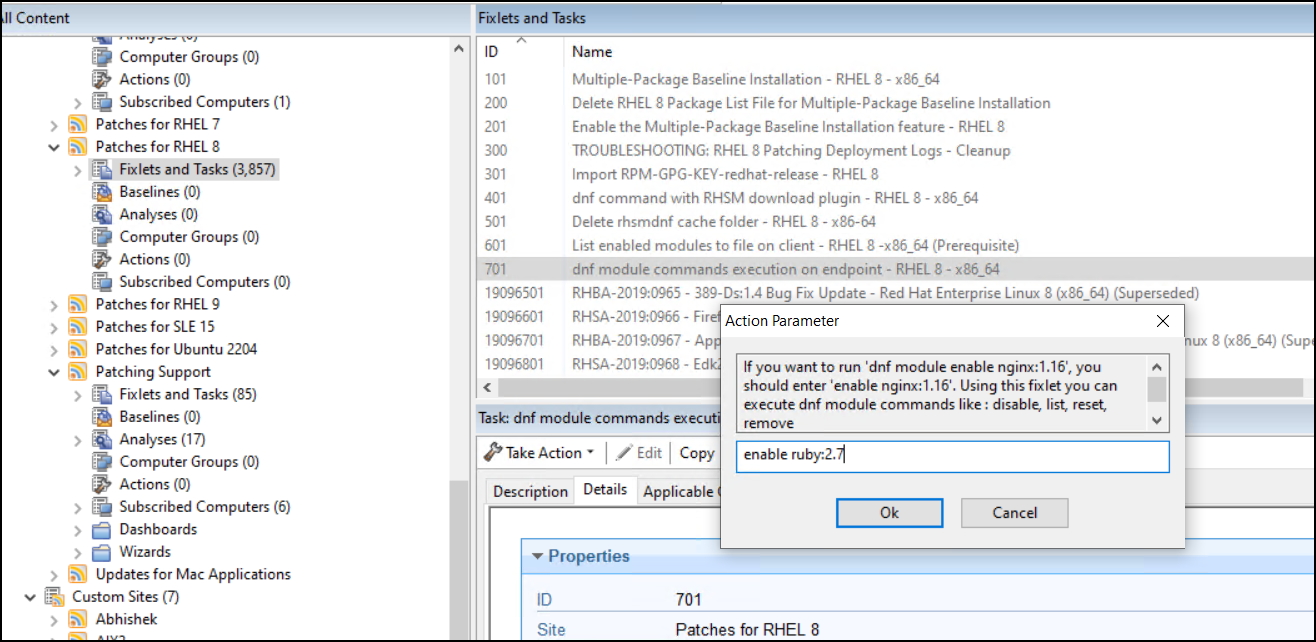Confirm the action parameter with Ok
Screen dimensions: 1316x642
[889, 512]
